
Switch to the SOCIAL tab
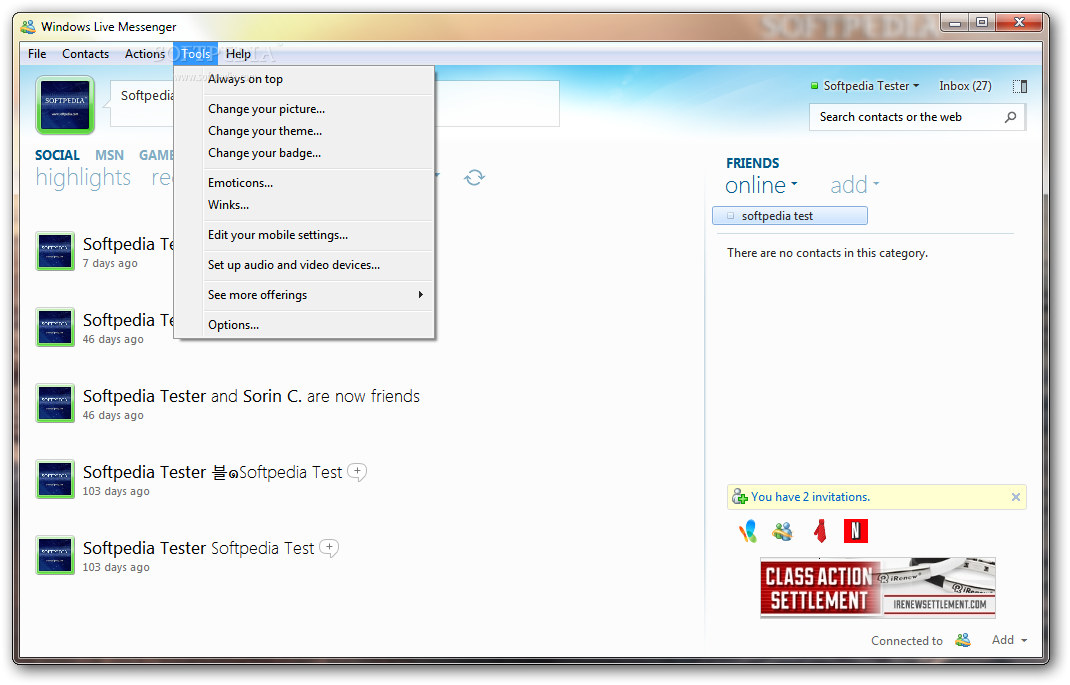[57, 156]
